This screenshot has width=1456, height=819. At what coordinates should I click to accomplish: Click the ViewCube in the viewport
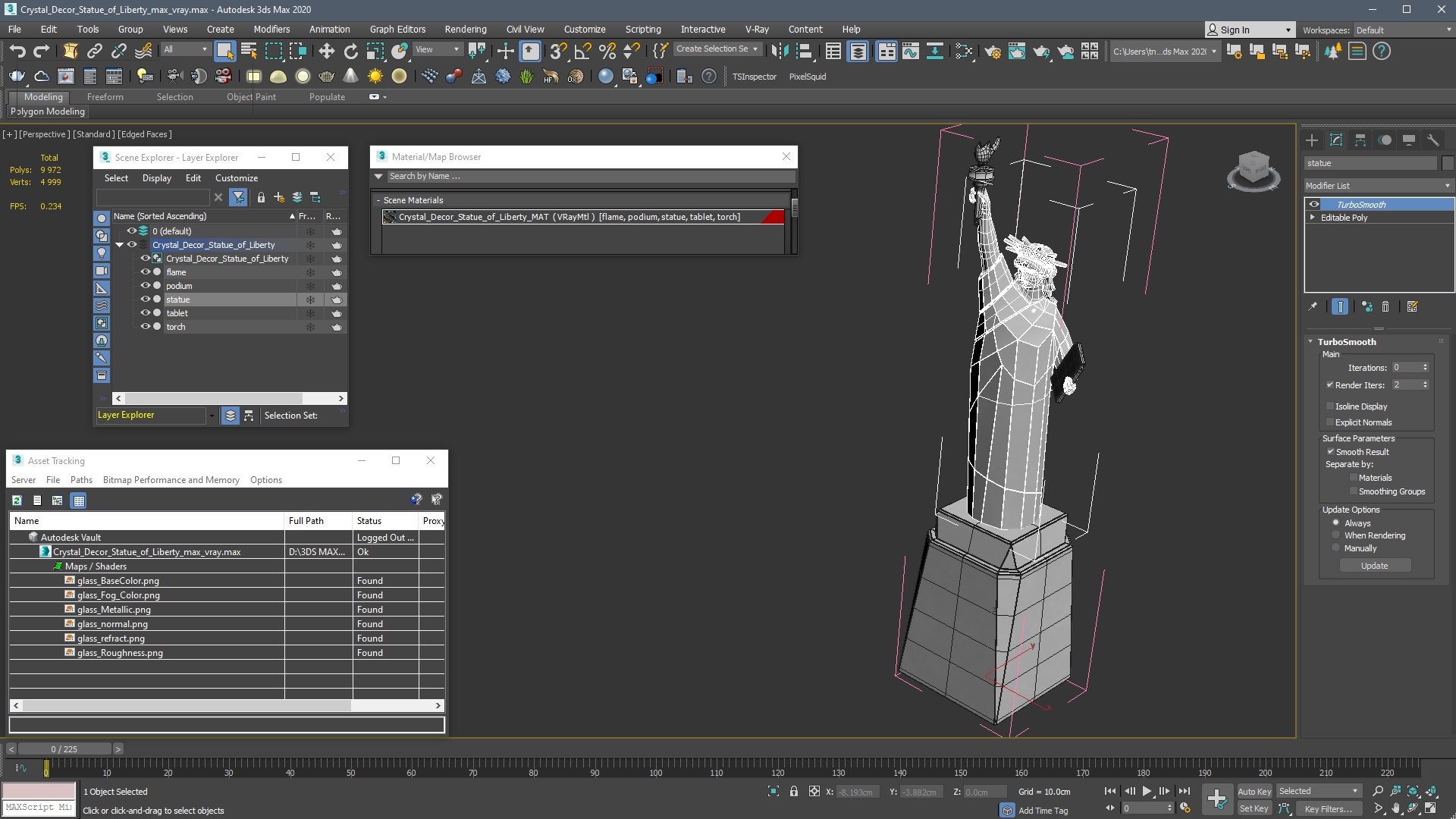pyautogui.click(x=1254, y=170)
